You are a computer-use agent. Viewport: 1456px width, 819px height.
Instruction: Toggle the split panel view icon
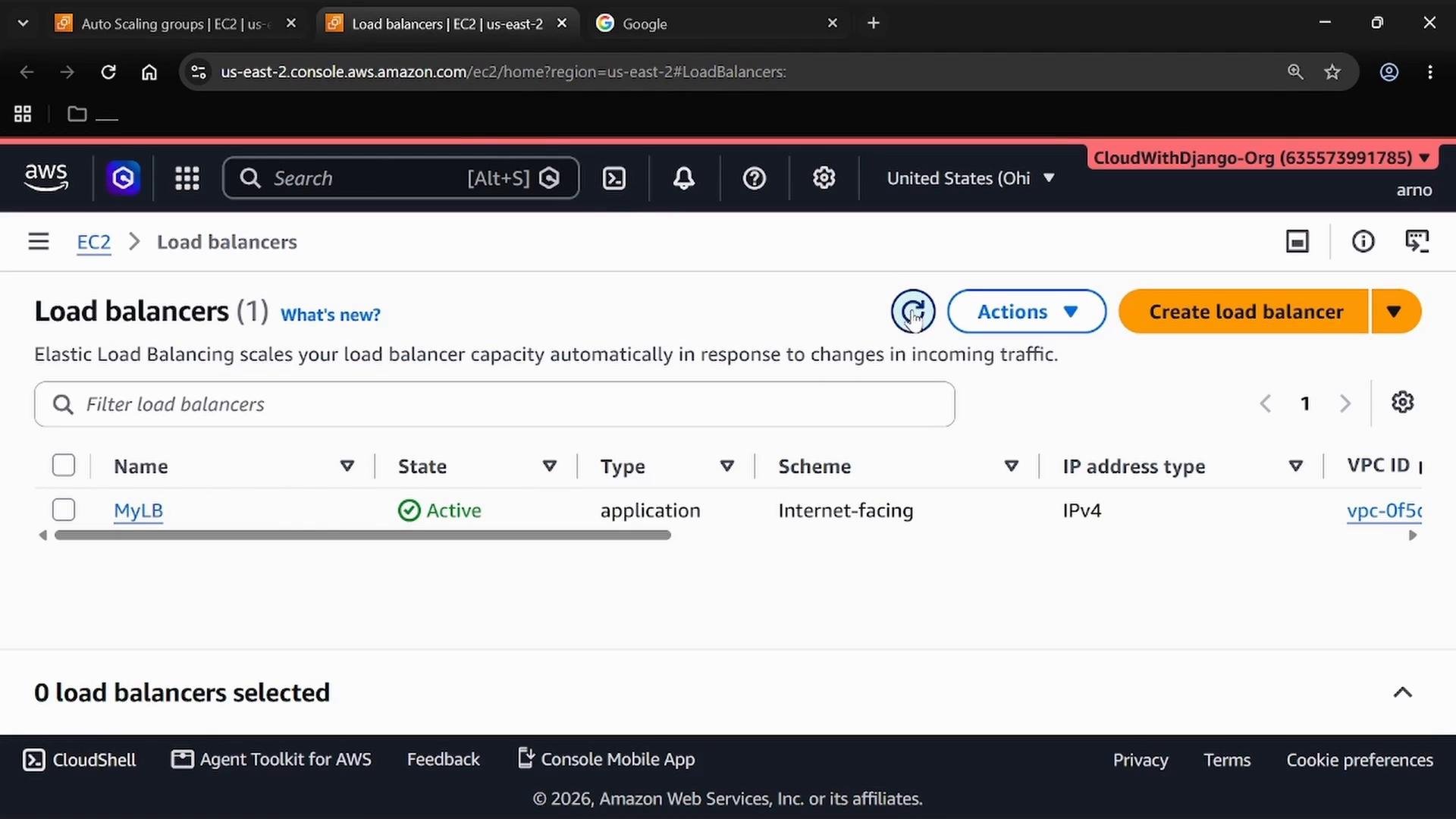[x=1298, y=242]
